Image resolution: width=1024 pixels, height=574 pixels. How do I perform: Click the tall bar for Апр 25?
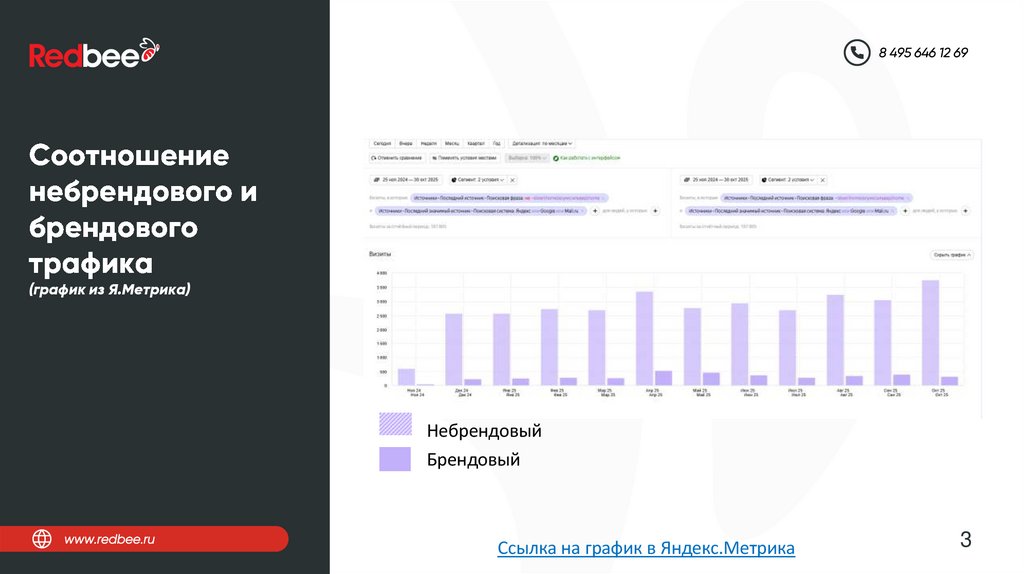(645, 338)
